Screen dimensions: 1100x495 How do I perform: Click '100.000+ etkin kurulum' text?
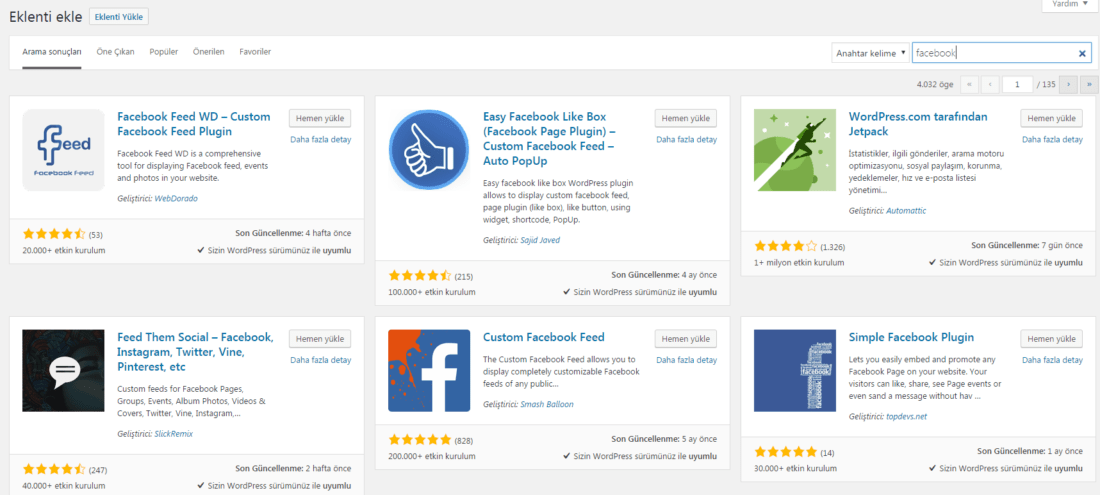tap(431, 292)
